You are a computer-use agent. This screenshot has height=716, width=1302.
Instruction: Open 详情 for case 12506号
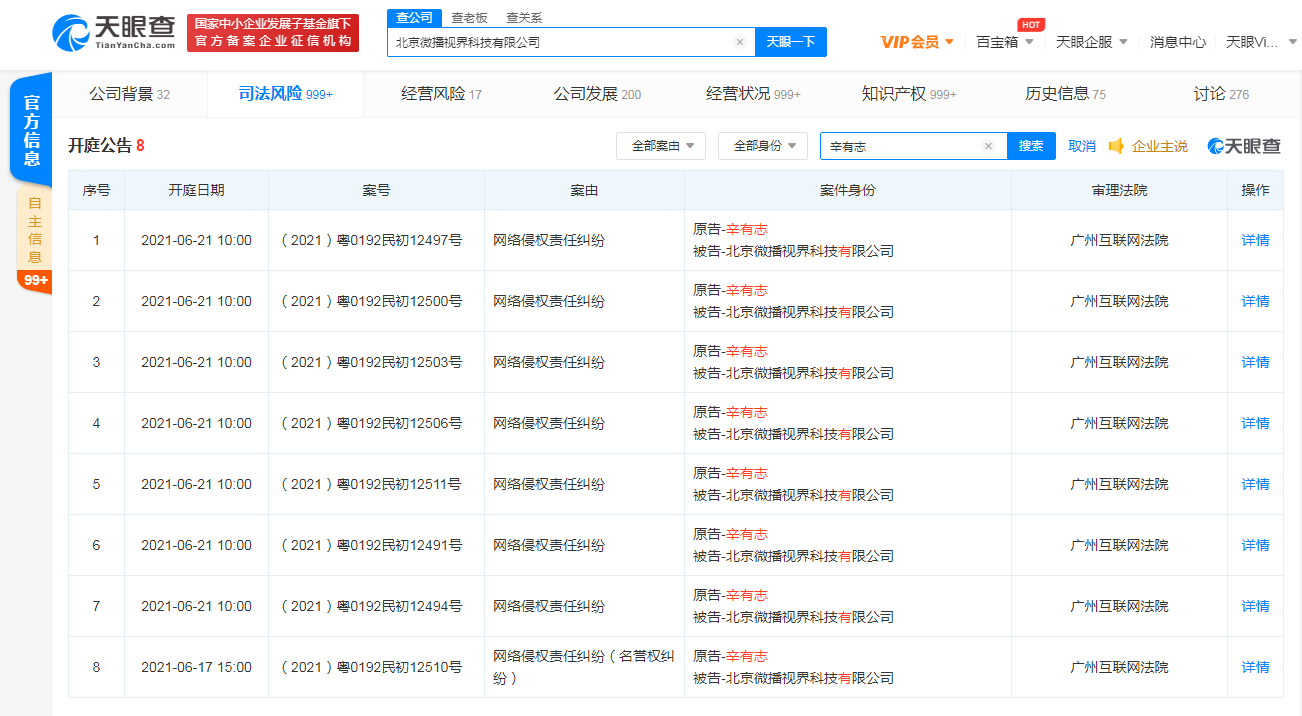pyautogui.click(x=1255, y=423)
